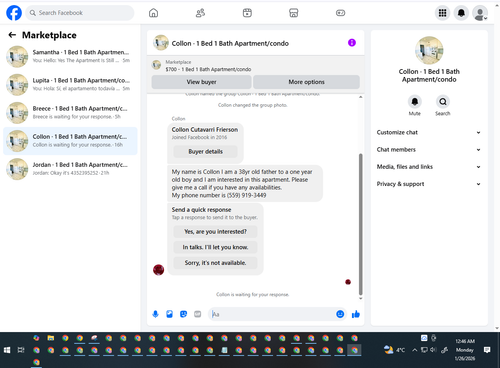
Task: Click the Search Facebook field
Action: pyautogui.click(x=80, y=13)
